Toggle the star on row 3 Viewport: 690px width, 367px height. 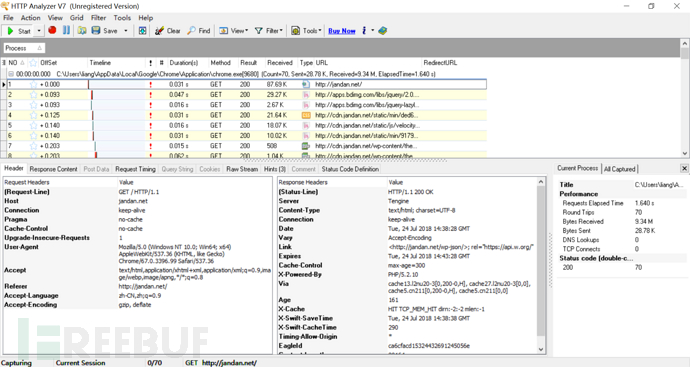[x=33, y=105]
